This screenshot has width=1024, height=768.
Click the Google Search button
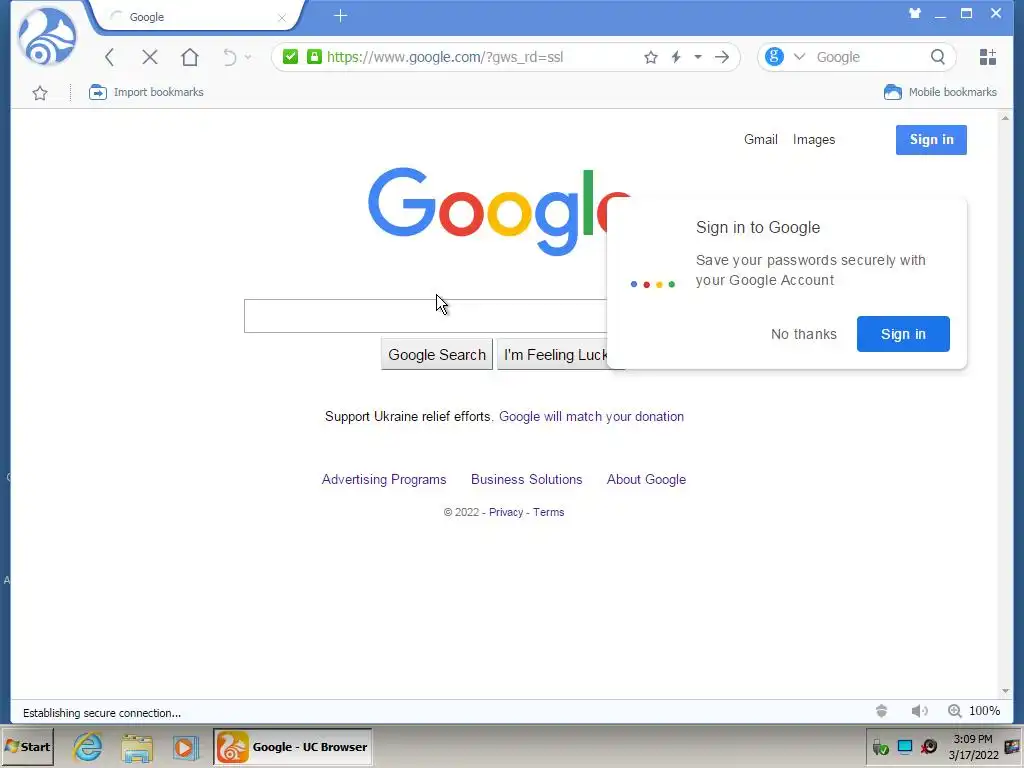tap(437, 355)
